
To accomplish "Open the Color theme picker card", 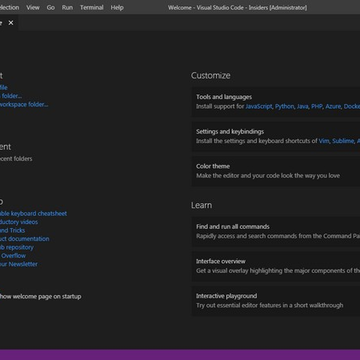I will click(x=276, y=171).
